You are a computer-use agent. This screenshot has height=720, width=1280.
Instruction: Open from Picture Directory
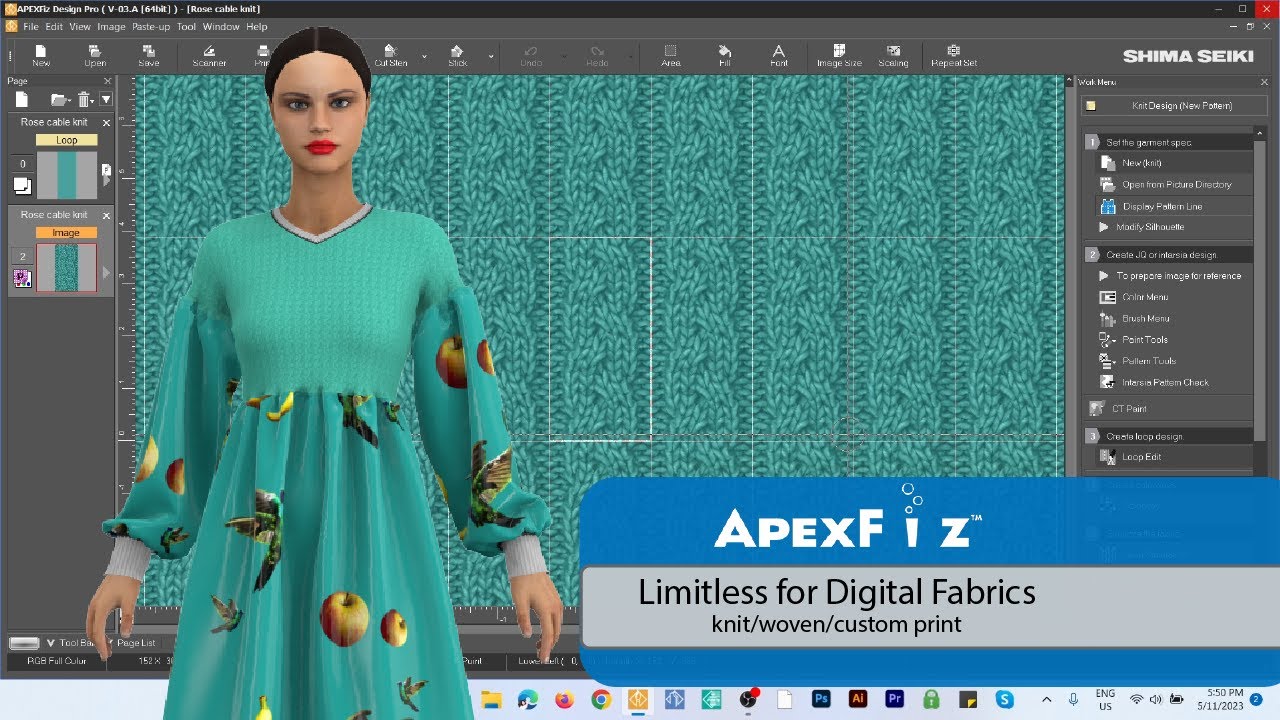1176,184
